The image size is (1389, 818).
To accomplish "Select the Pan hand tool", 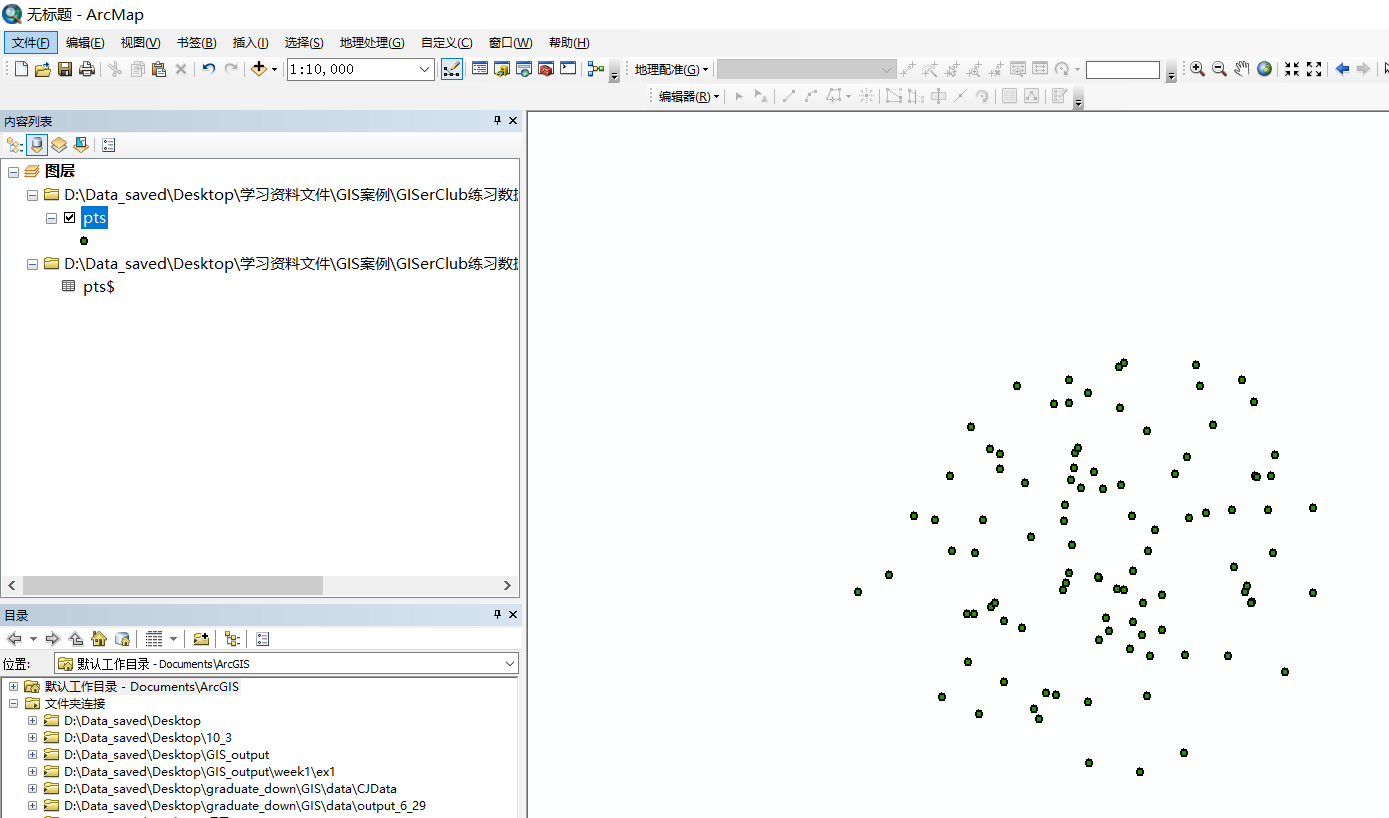I will (1241, 69).
